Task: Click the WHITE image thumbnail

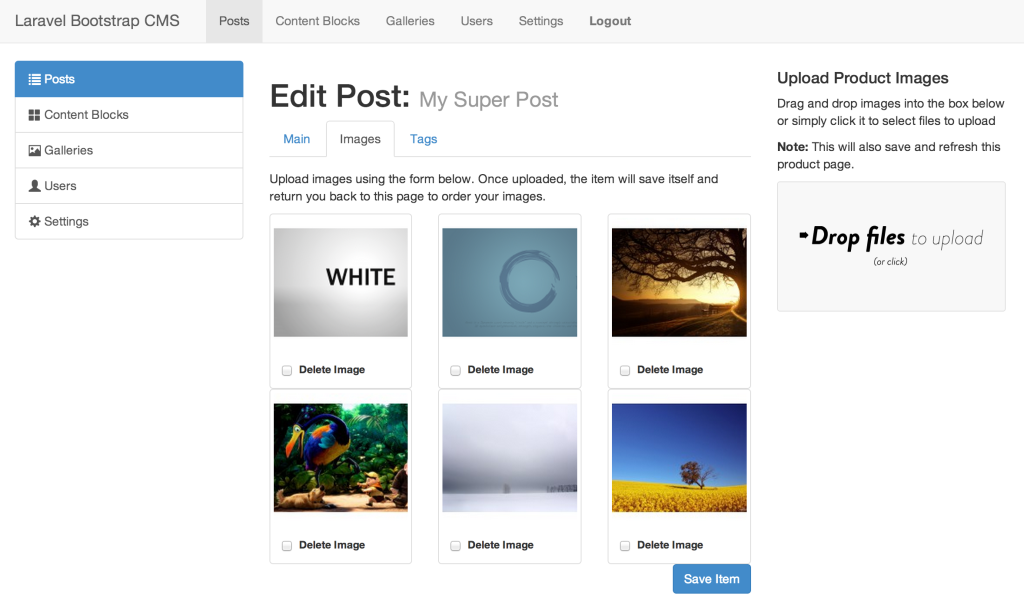Action: coord(341,282)
